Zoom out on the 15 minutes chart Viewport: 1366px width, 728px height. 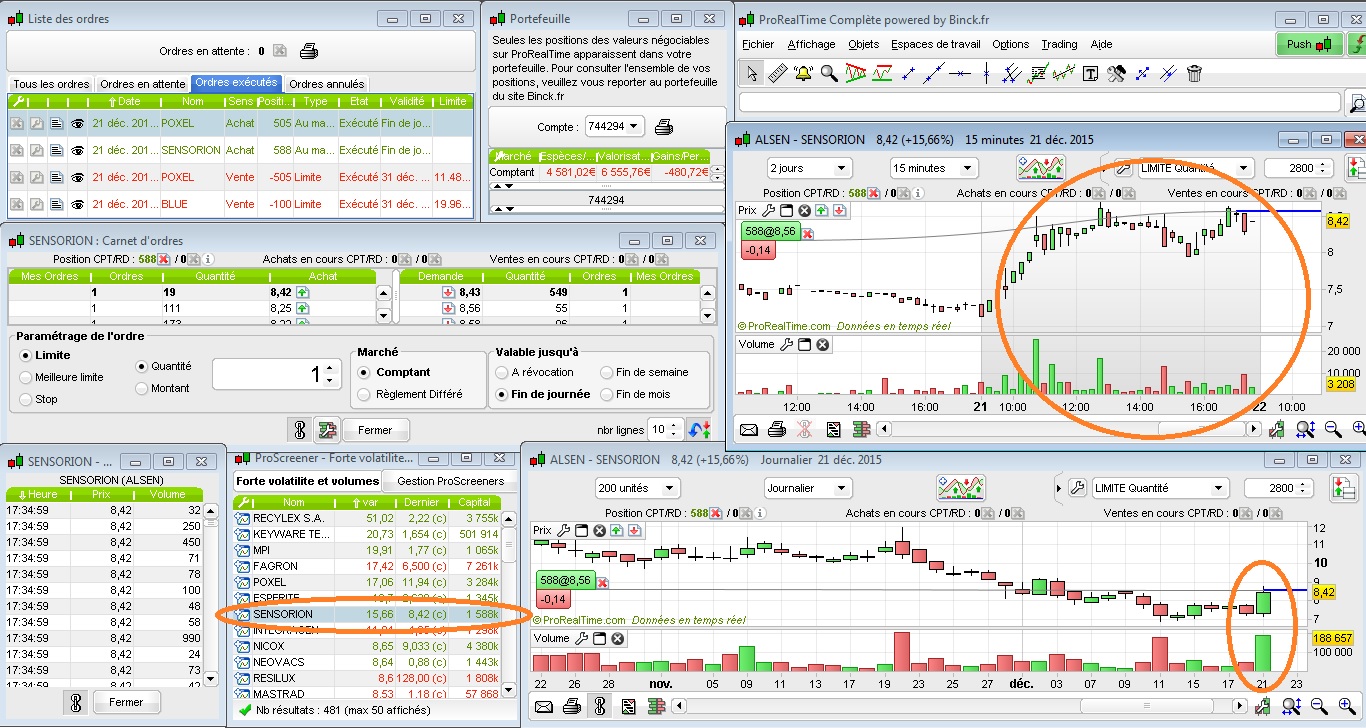[x=1333, y=430]
